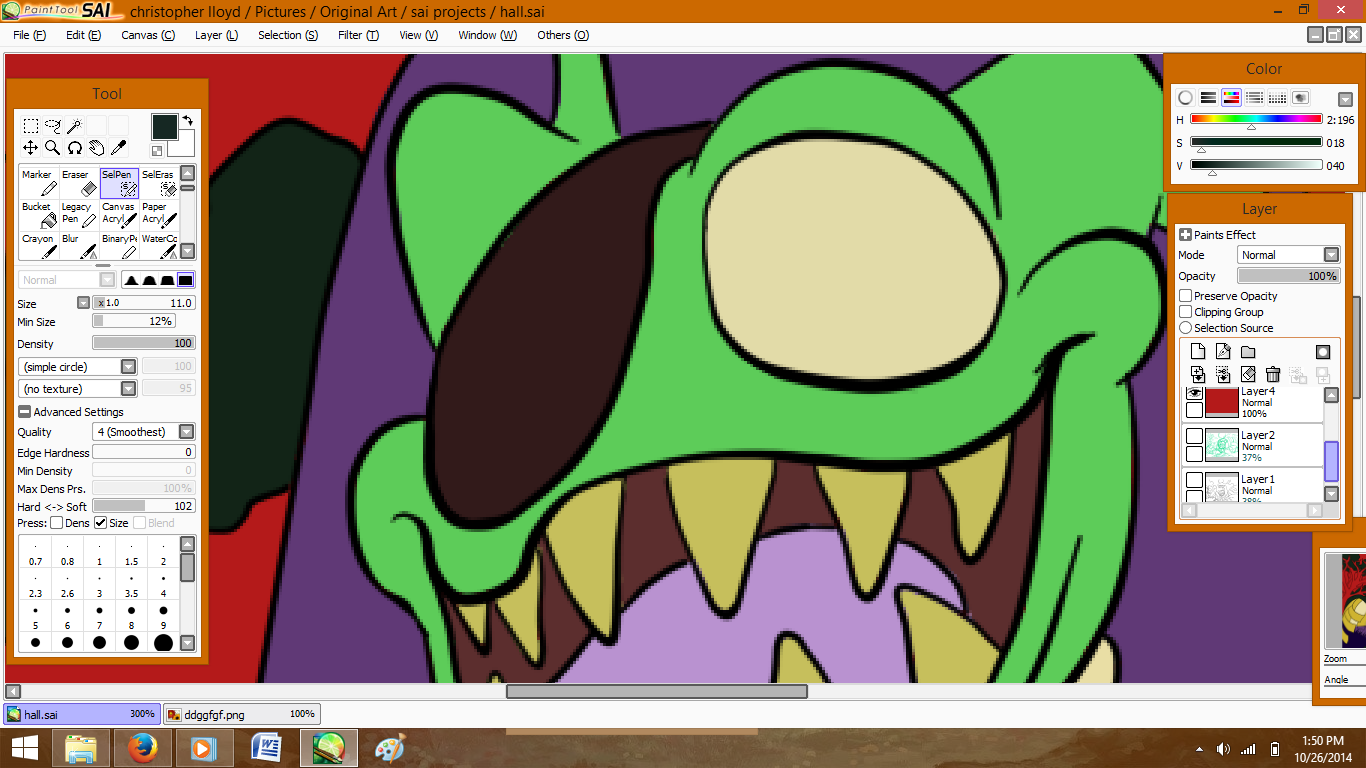Open the Selection menu
Viewport: 1366px width, 768px height.
tap(288, 35)
